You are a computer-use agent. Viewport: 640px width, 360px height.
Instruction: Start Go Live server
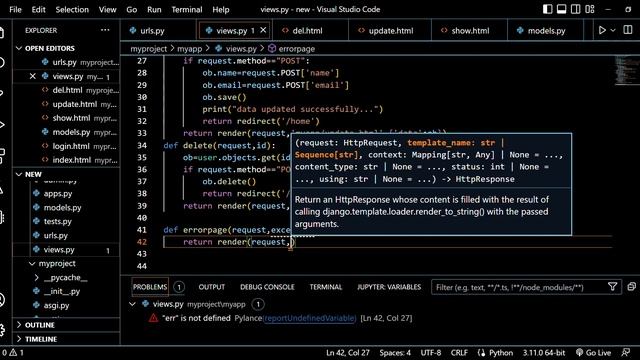coord(593,353)
